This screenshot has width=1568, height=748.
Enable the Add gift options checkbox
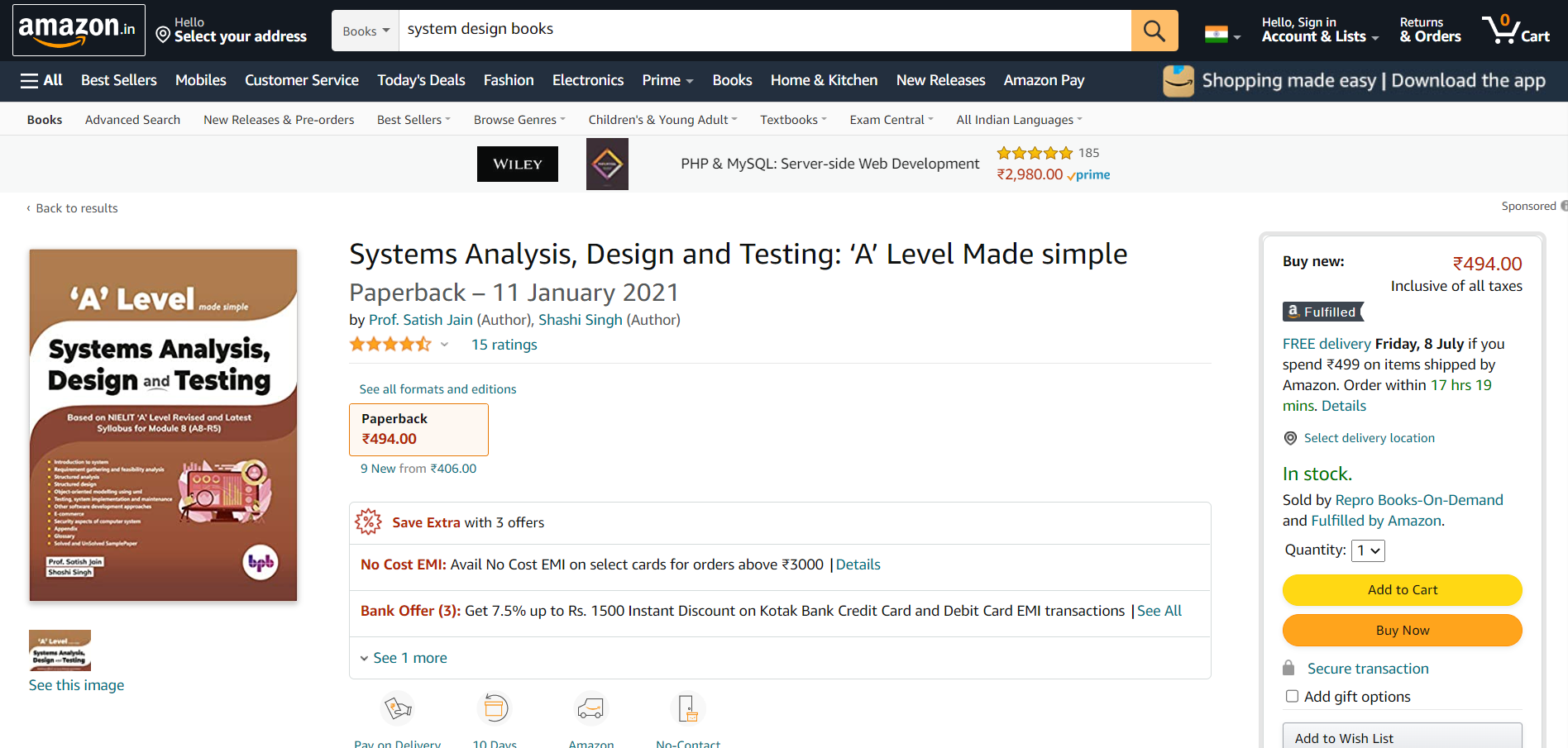[1292, 696]
